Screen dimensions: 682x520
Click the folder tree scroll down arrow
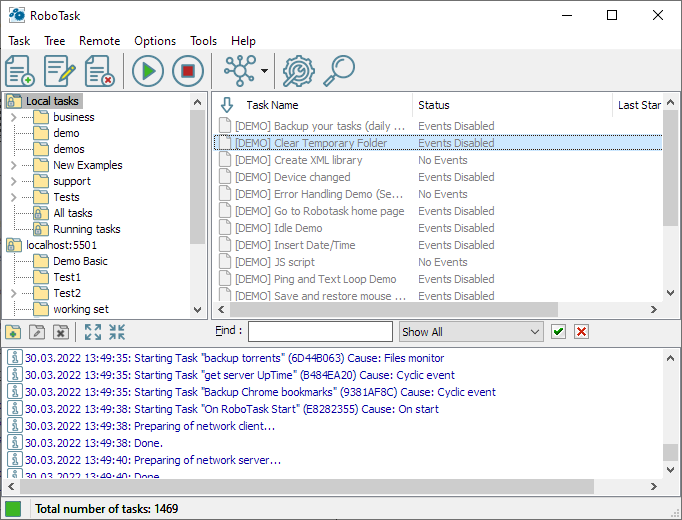(x=197, y=310)
